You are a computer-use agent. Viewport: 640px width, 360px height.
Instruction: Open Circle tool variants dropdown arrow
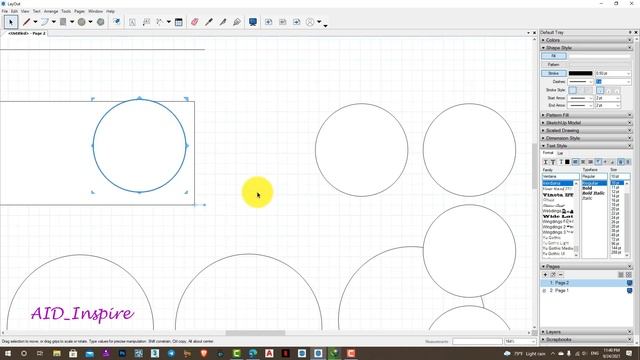coord(90,22)
